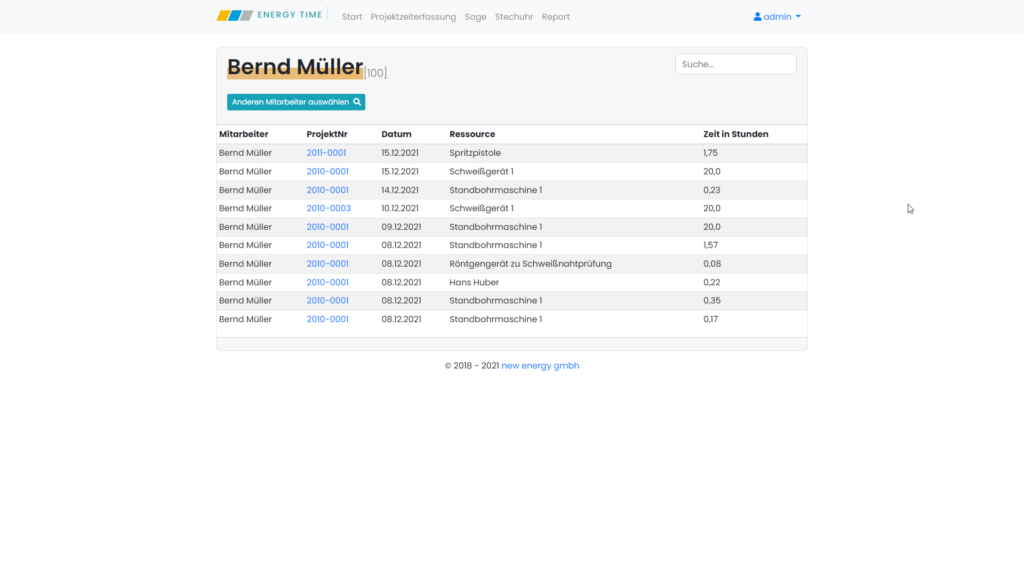
Task: Click the date 09.12.2021
Action: 401,227
